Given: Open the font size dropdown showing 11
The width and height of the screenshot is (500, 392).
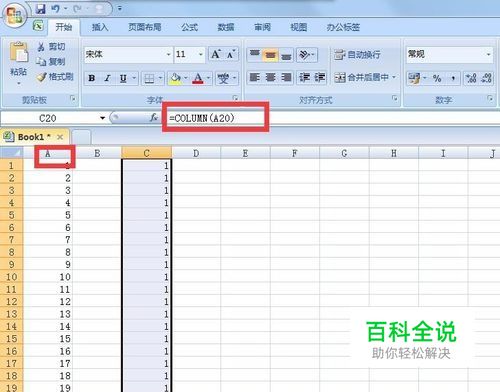Looking at the screenshot, I should tap(201, 54).
